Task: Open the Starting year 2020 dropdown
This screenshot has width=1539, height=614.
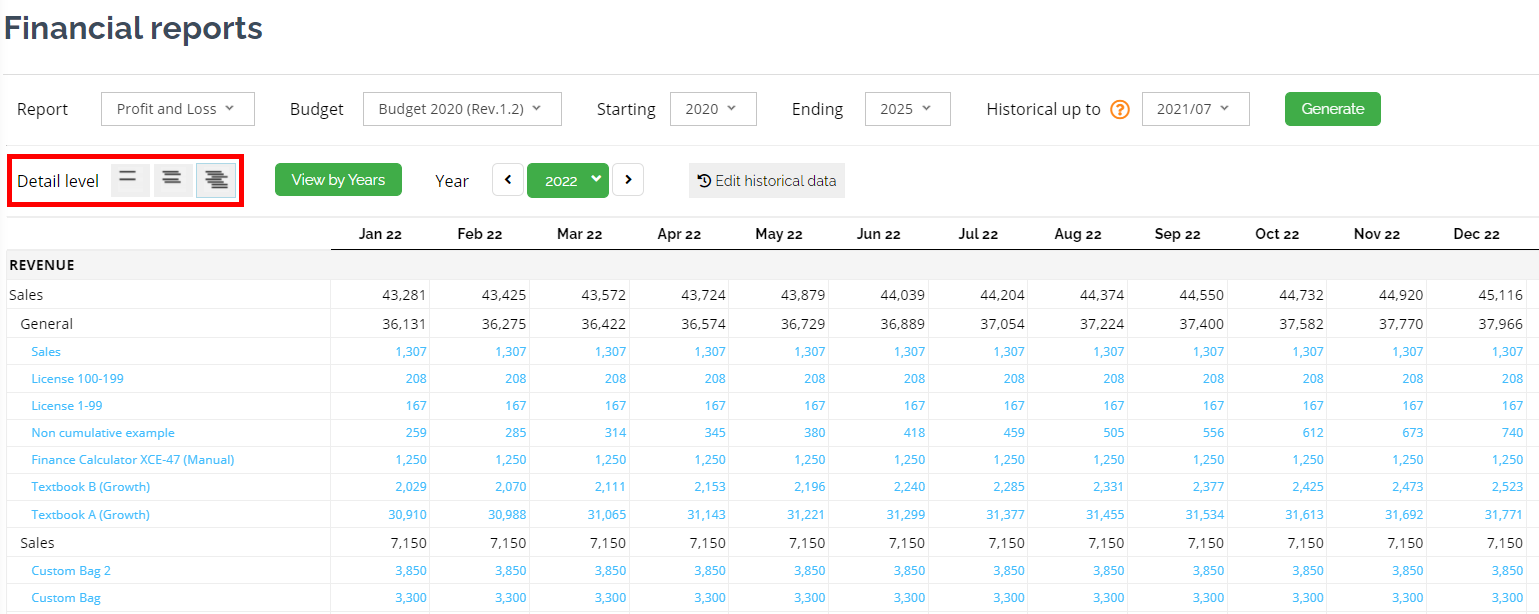Action: tap(713, 109)
